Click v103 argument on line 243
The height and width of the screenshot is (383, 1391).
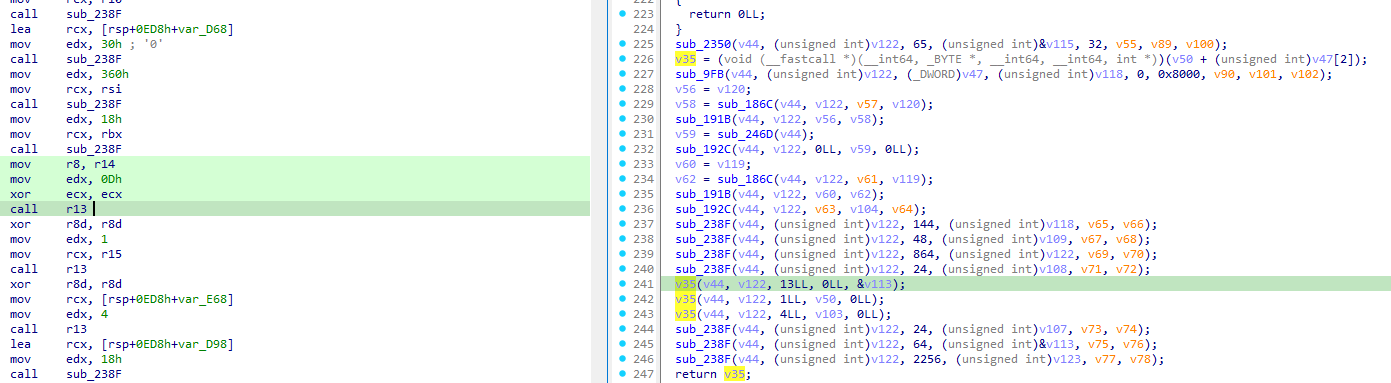[x=829, y=314]
